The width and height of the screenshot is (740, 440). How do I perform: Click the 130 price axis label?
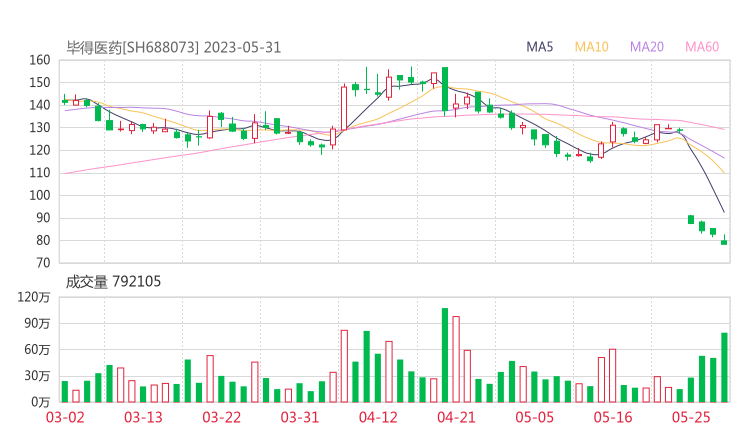40,127
